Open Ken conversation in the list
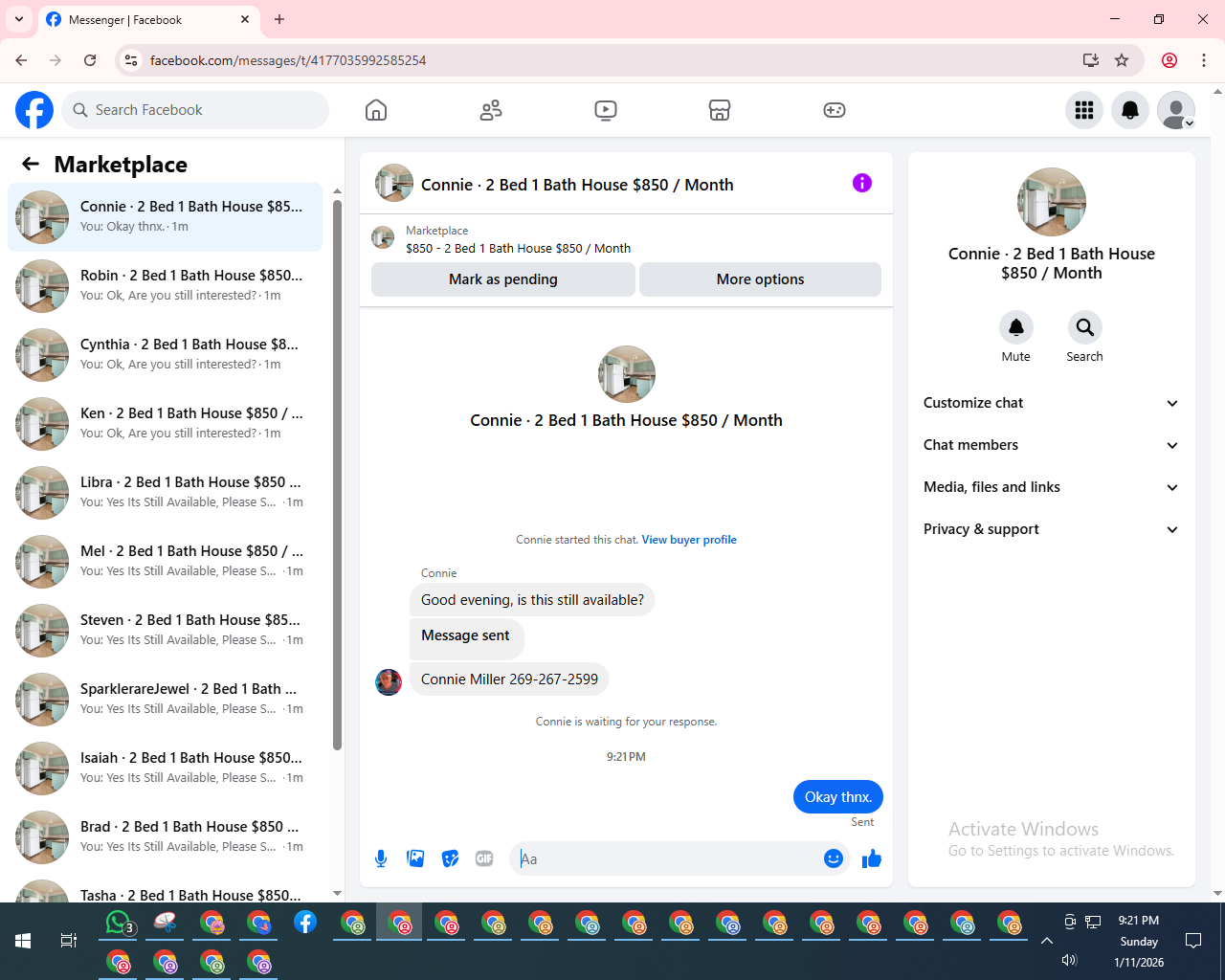This screenshot has width=1225, height=980. pos(165,424)
